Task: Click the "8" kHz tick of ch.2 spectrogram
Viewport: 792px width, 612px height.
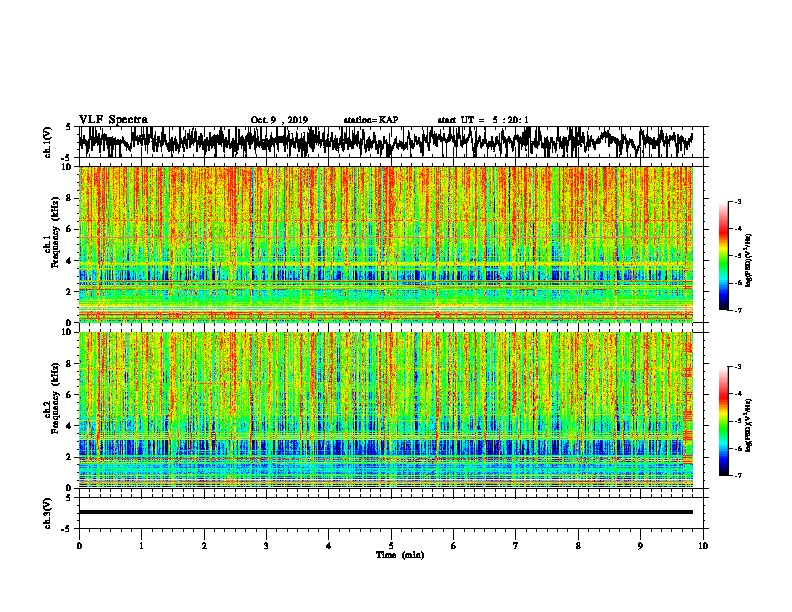Action: (71, 363)
